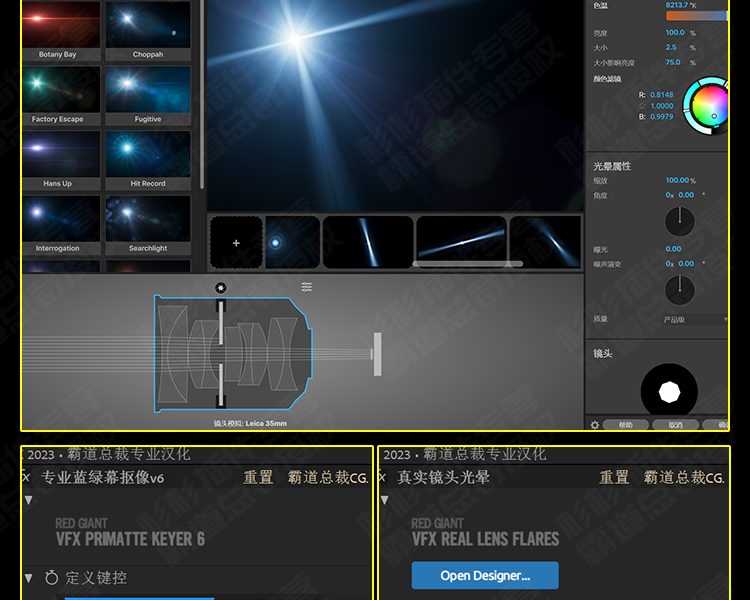Edit the 亮度 value 100.0

pyautogui.click(x=675, y=33)
